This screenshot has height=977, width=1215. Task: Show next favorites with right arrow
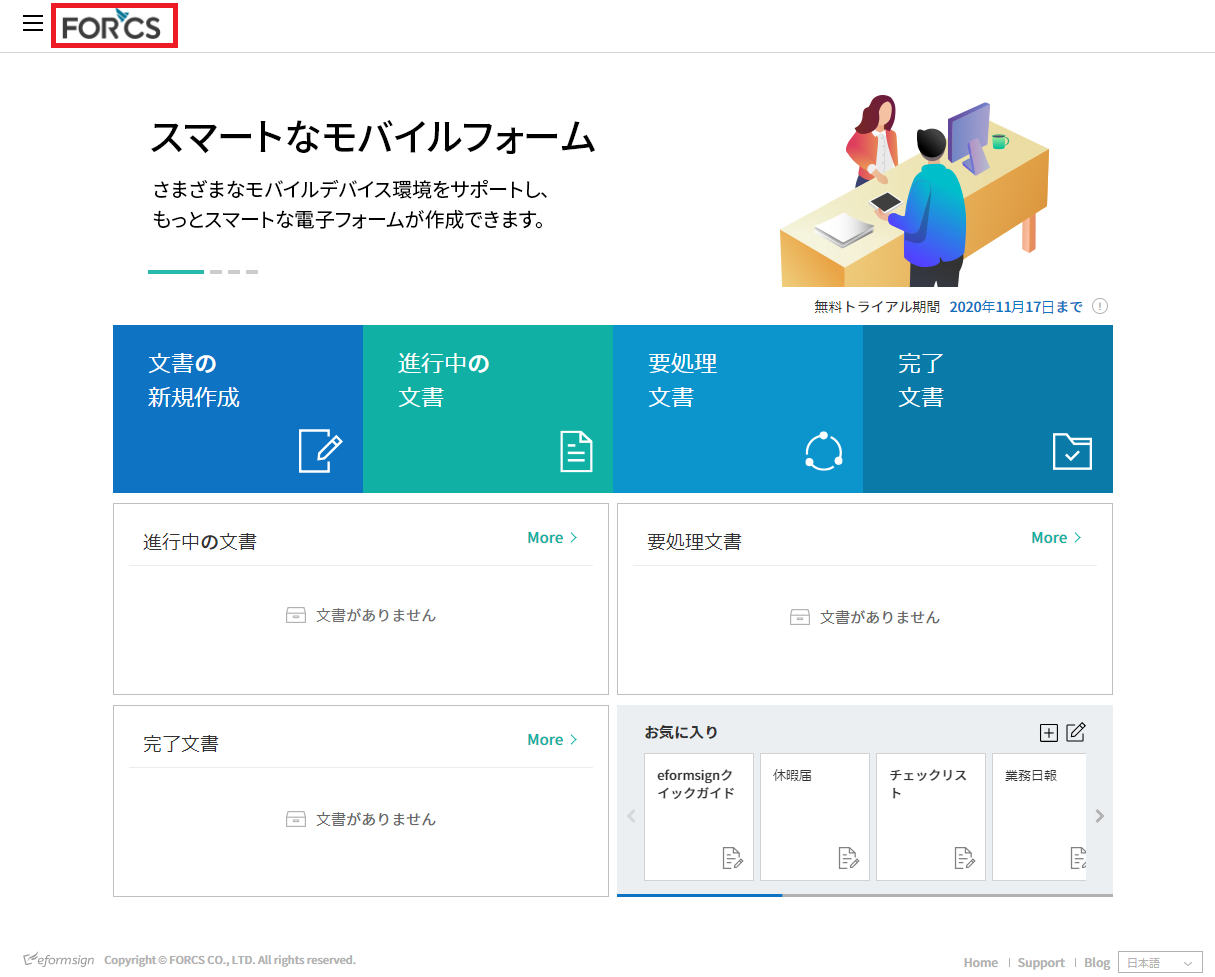(1100, 816)
